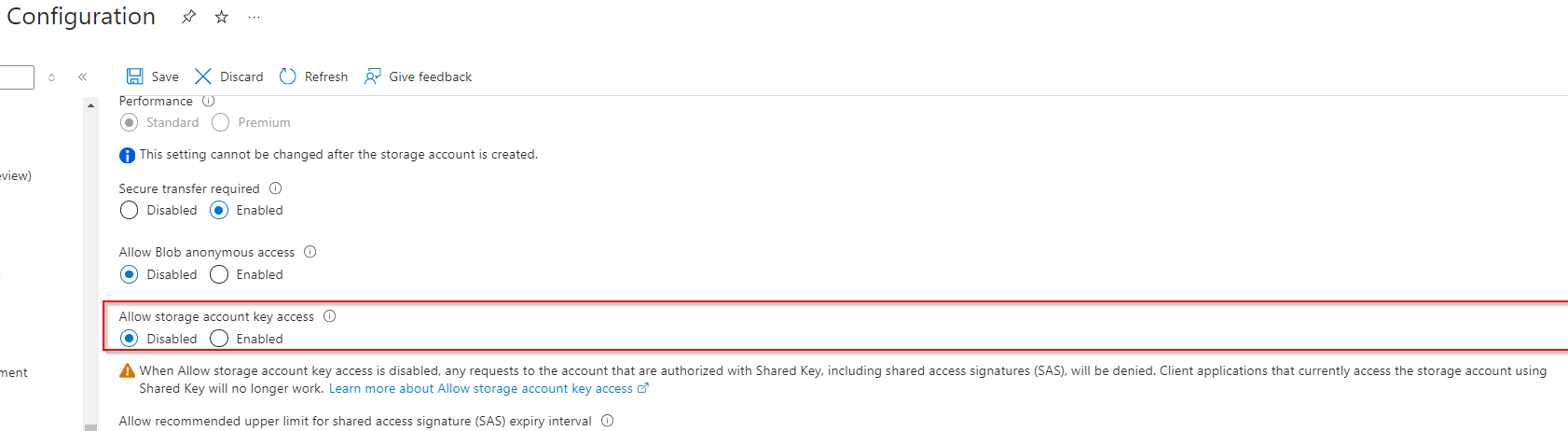Screen dimensions: 1568x431
Task: Show info for Secure transfer required
Action: click(x=276, y=188)
